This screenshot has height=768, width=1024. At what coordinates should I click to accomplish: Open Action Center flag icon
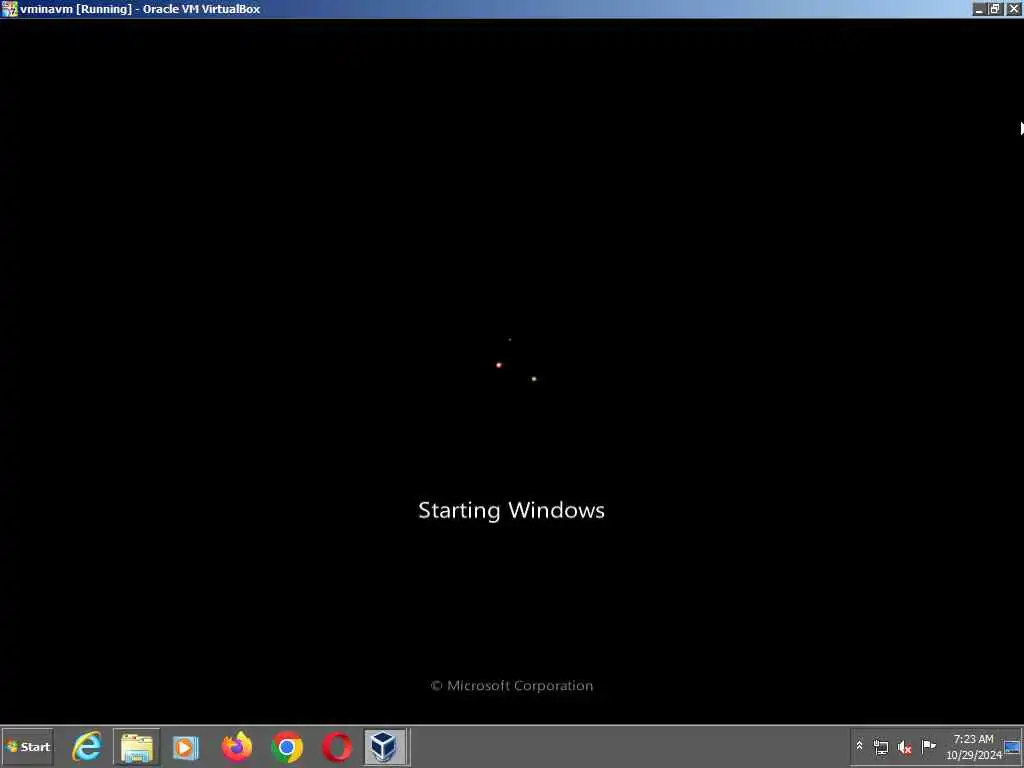[x=928, y=746]
